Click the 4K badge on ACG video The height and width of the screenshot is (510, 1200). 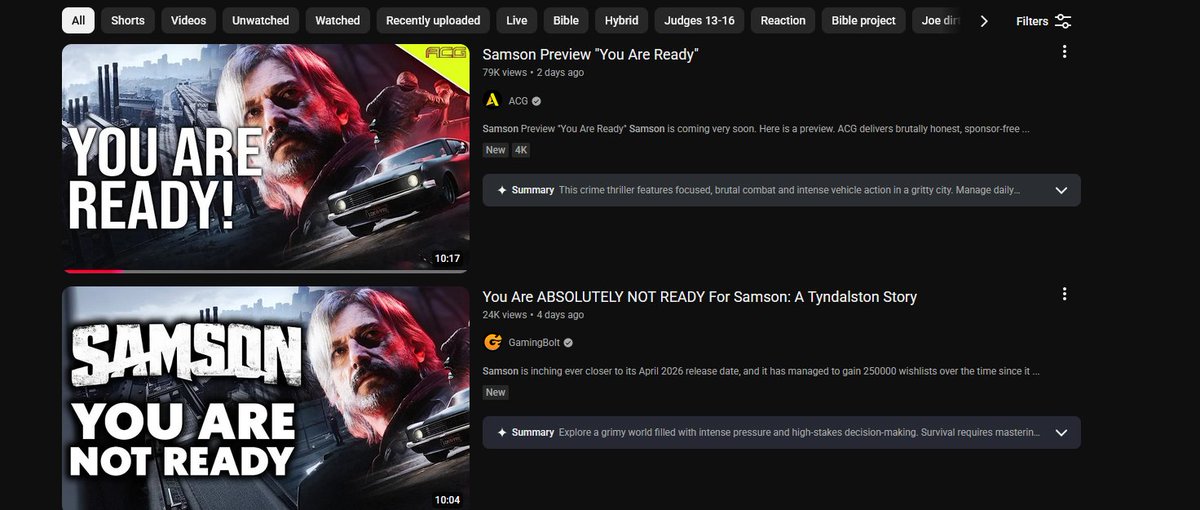point(521,150)
